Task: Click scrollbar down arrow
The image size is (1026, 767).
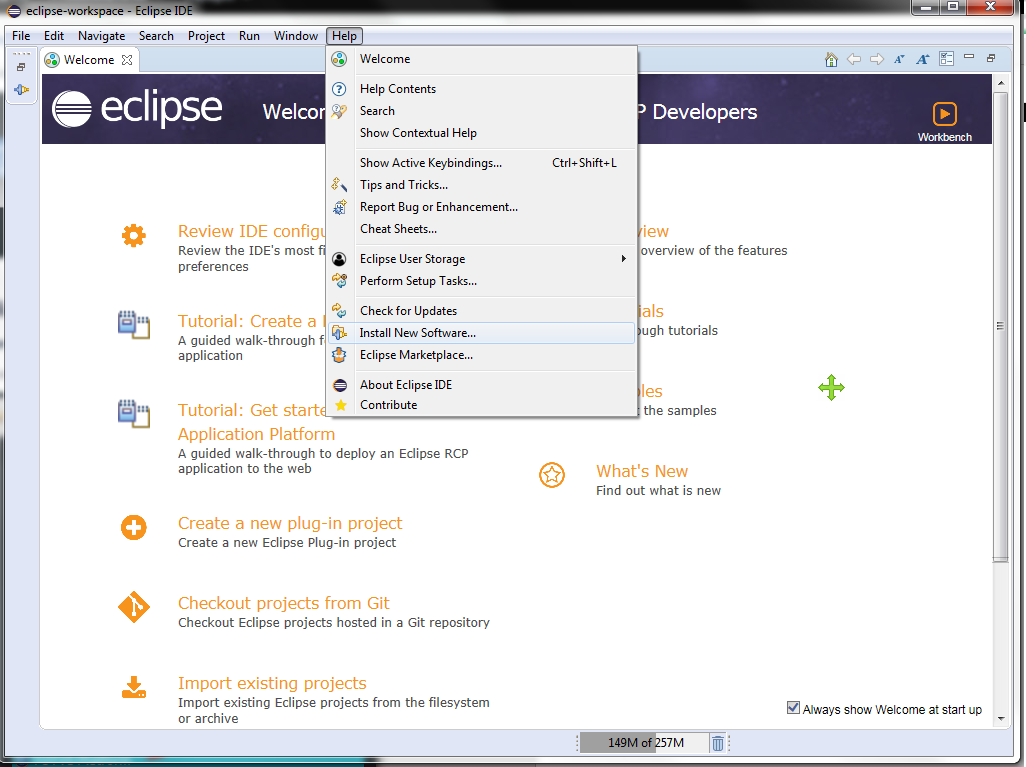Action: [1000, 719]
